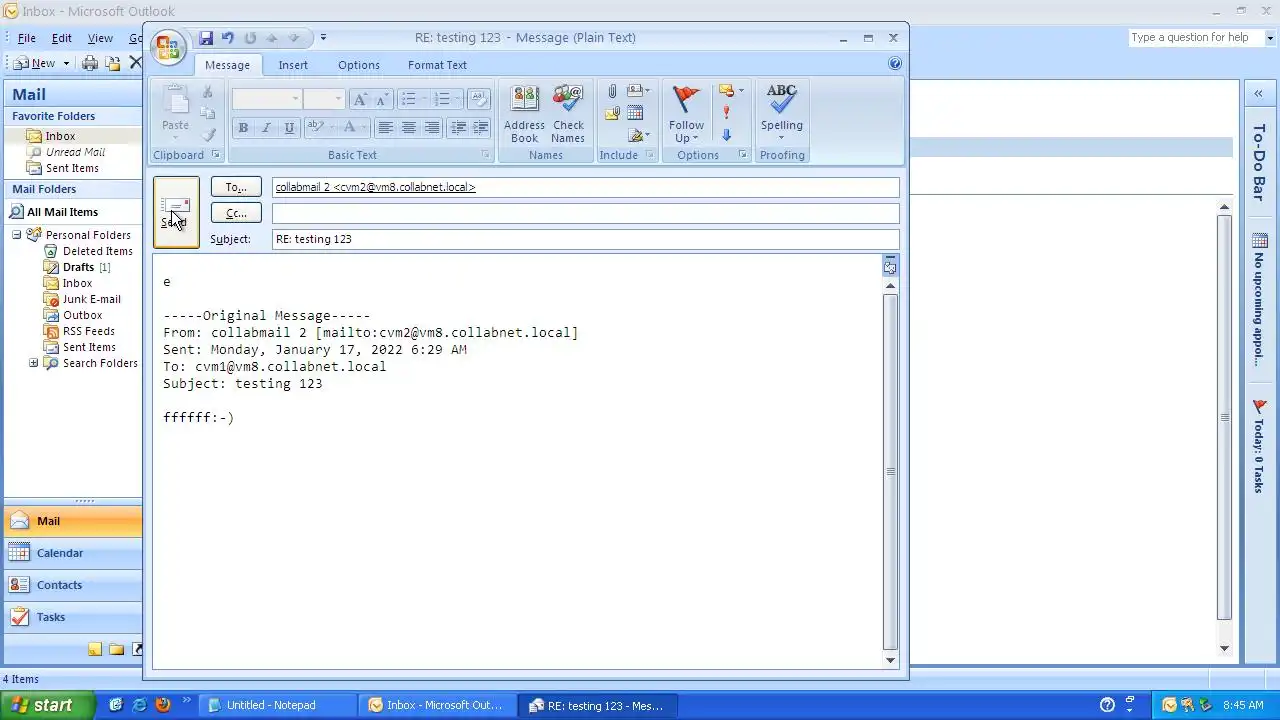Open the RSS Feeds folder
Screen dimensions: 1280x720
point(88,331)
